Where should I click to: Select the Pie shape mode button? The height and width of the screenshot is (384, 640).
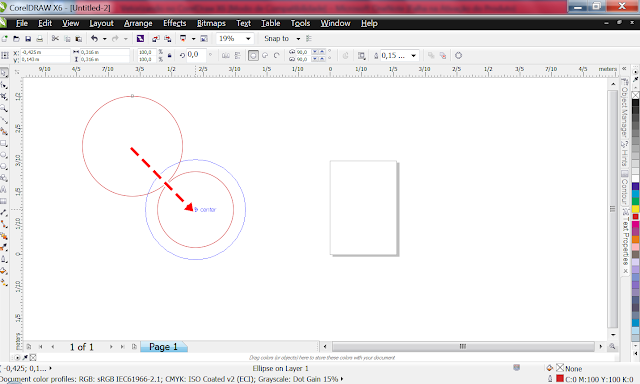(265, 55)
